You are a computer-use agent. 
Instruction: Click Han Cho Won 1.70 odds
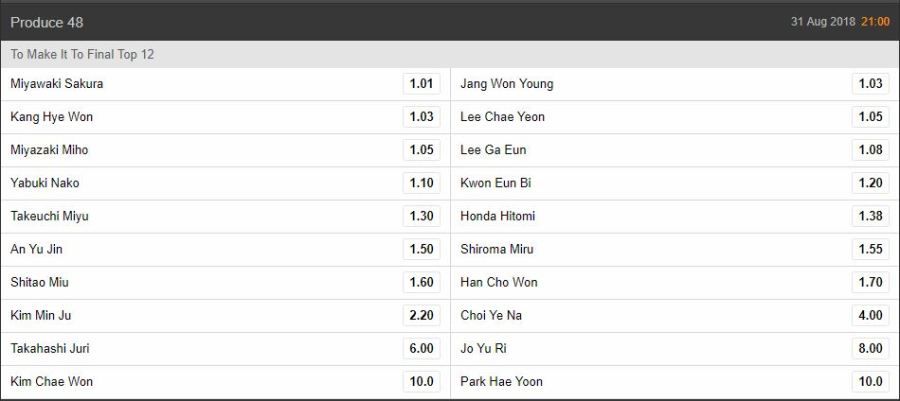871,282
